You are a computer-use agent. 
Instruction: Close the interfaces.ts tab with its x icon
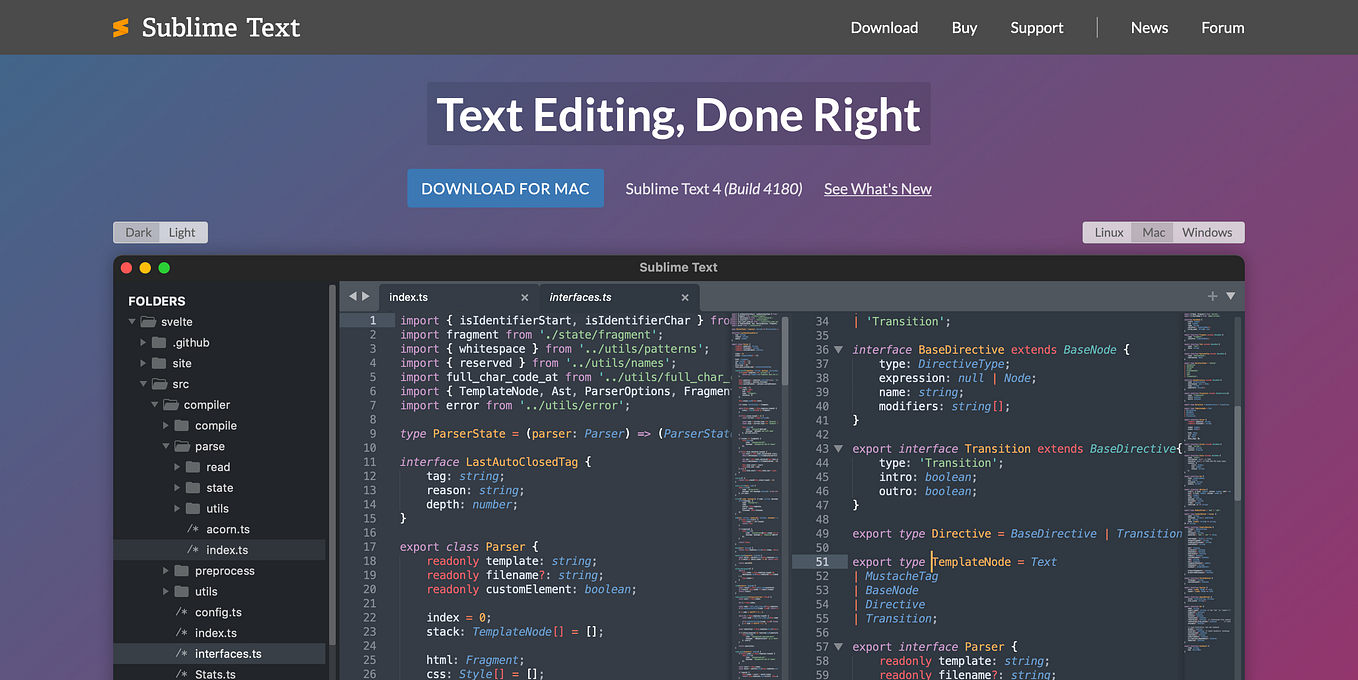click(685, 297)
